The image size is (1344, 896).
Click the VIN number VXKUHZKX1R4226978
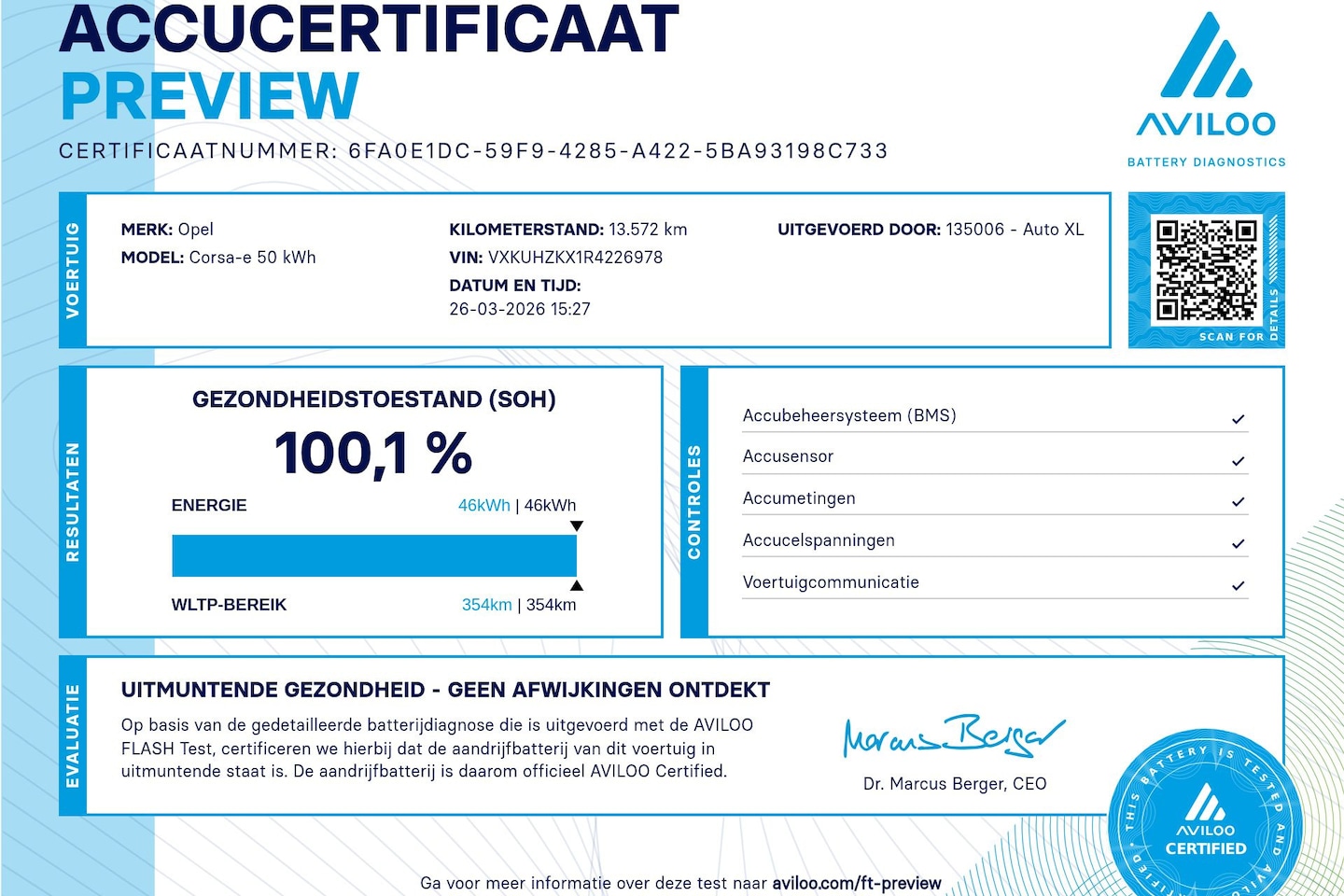click(x=575, y=258)
